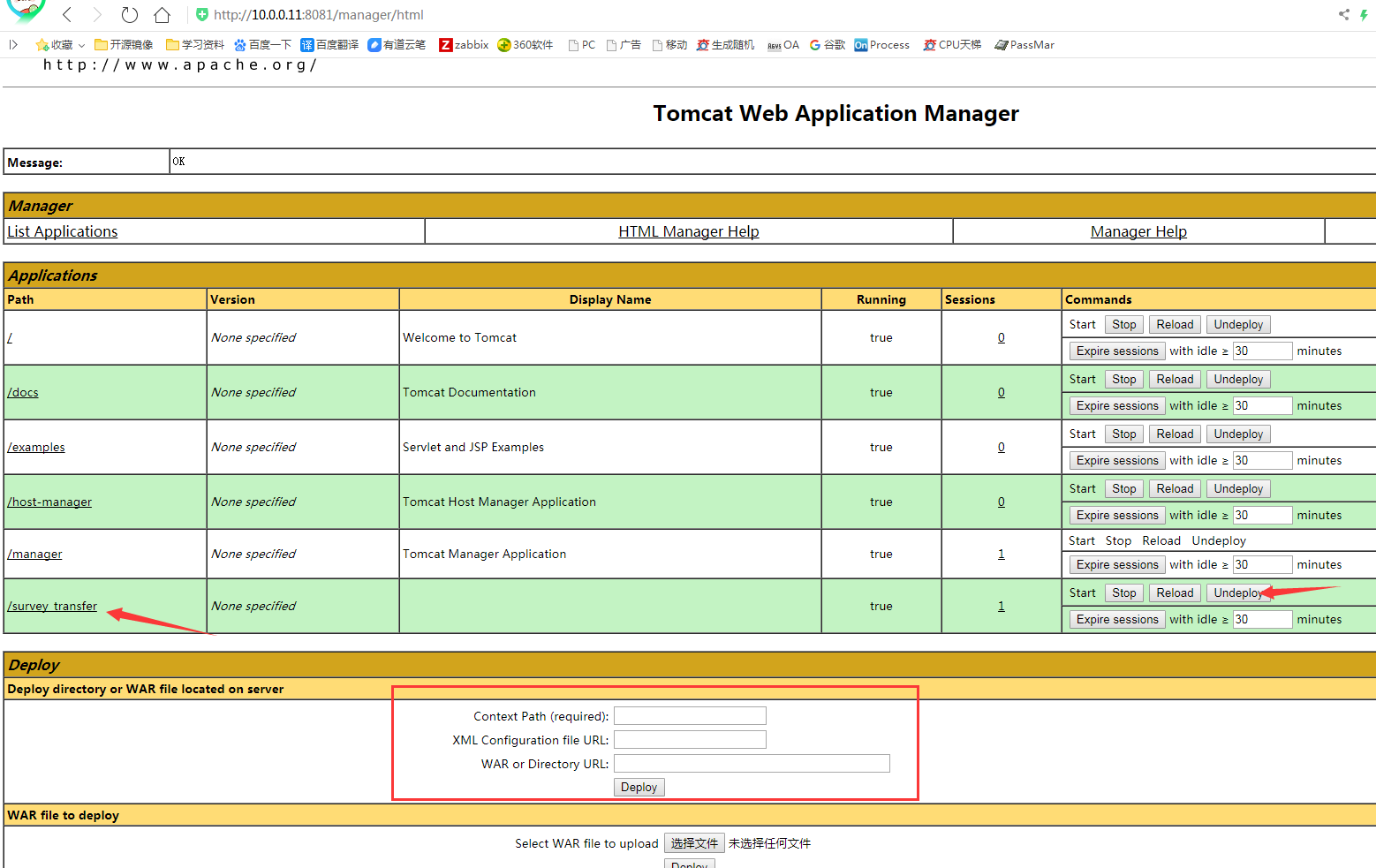This screenshot has height=868, width=1376.
Task: Open the zabbix bookmark
Action: (464, 44)
